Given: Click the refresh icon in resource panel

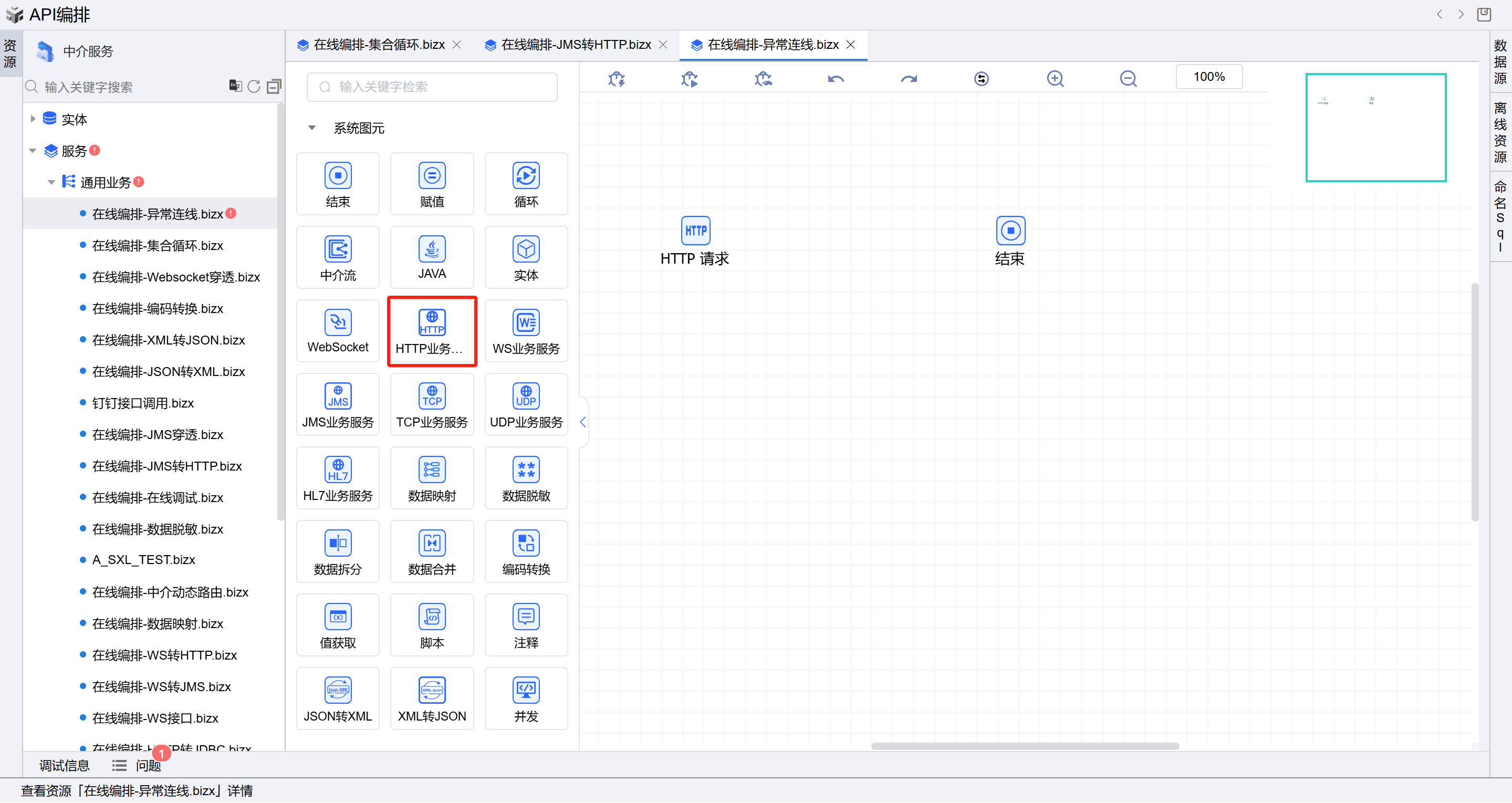Looking at the screenshot, I should click(x=254, y=86).
